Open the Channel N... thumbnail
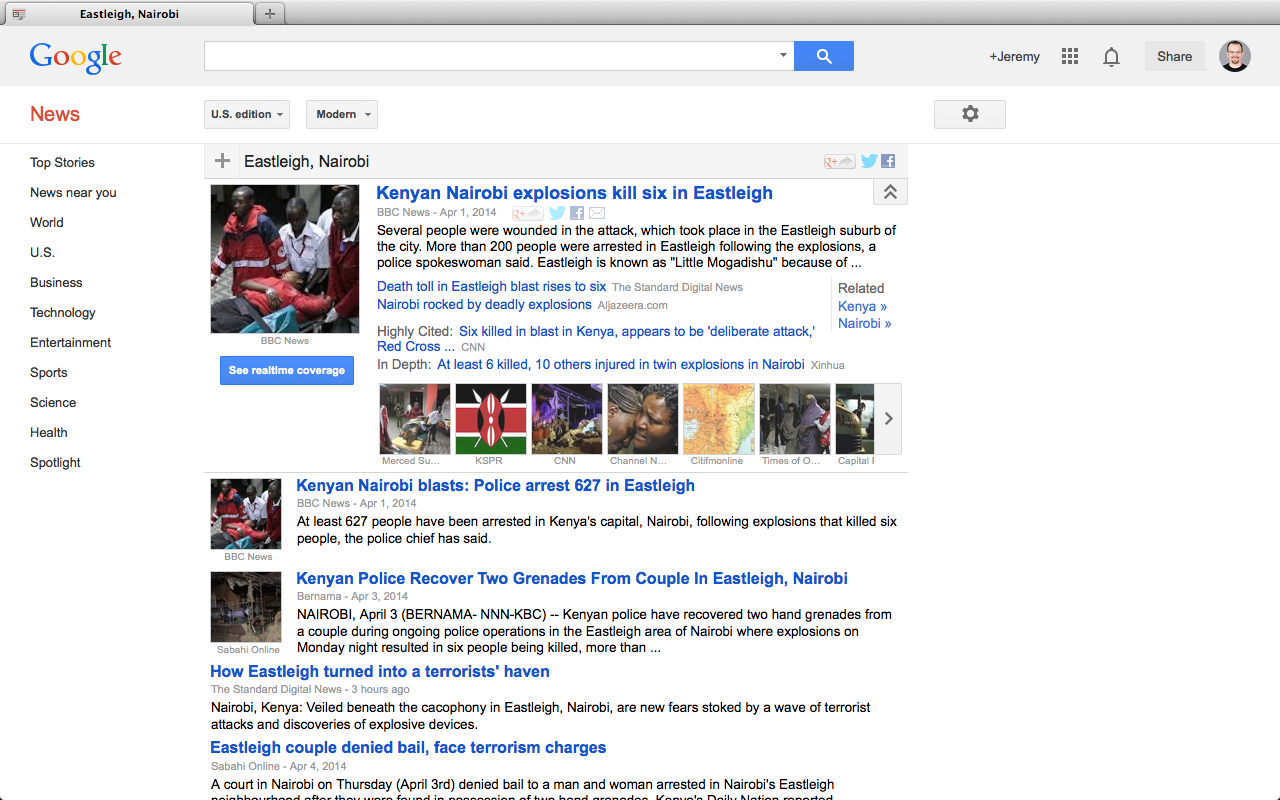Viewport: 1280px width, 800px height. click(643, 419)
